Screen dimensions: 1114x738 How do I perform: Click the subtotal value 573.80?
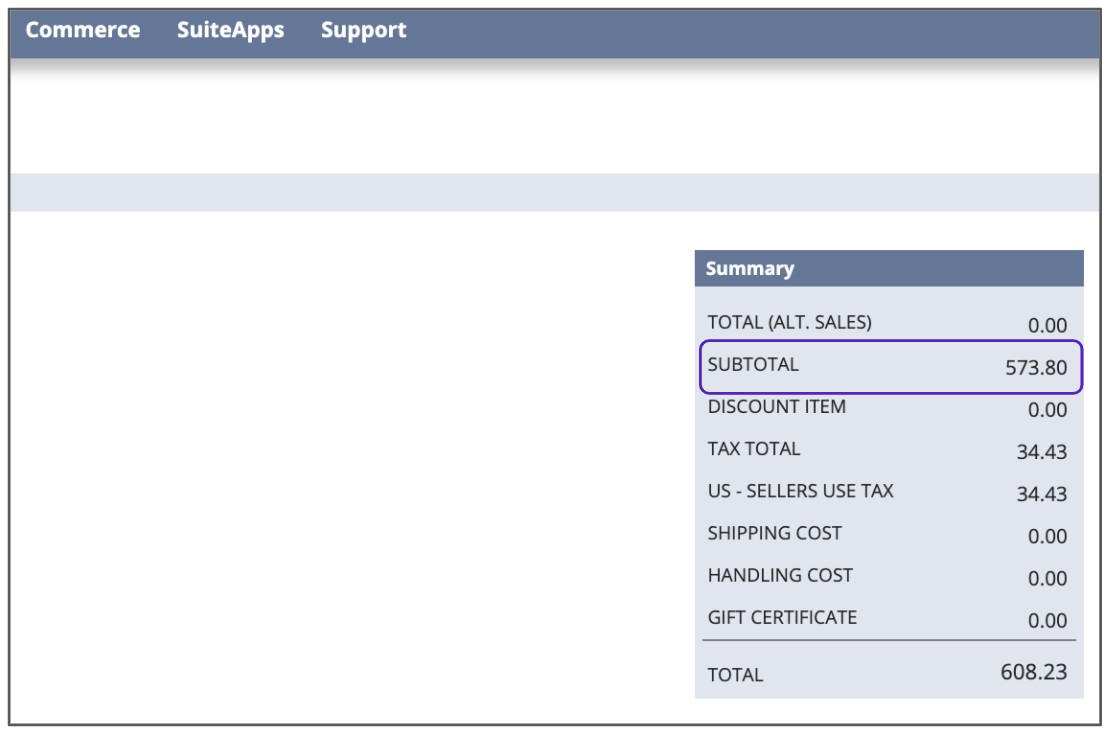(1036, 367)
